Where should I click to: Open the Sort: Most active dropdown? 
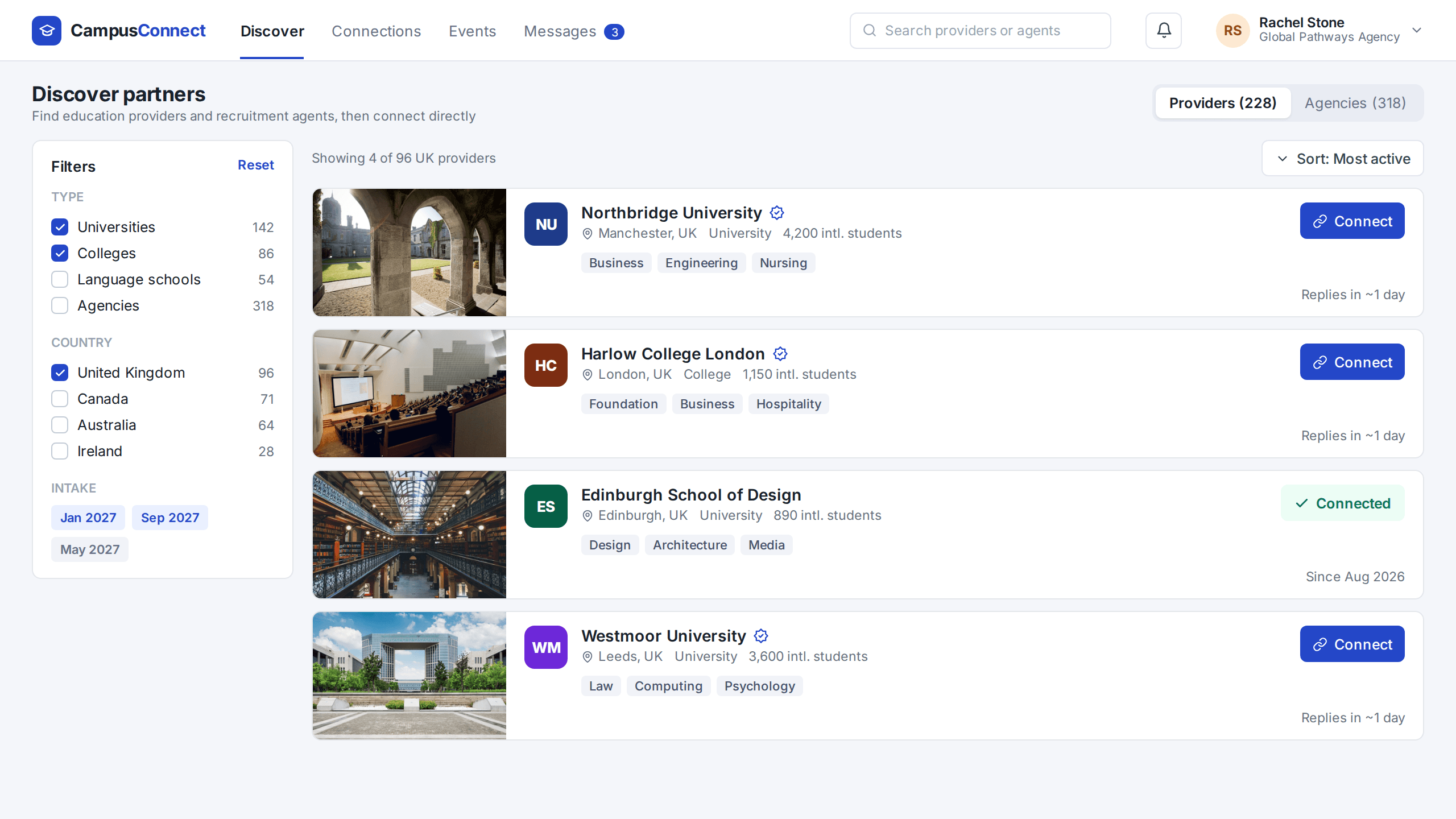1343,158
